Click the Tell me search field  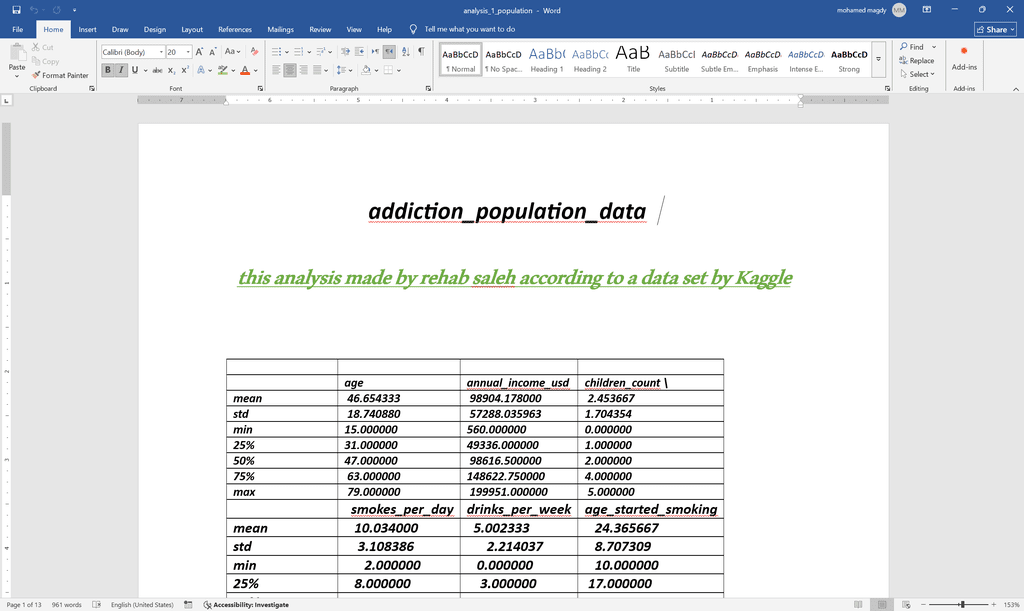click(x=470, y=29)
